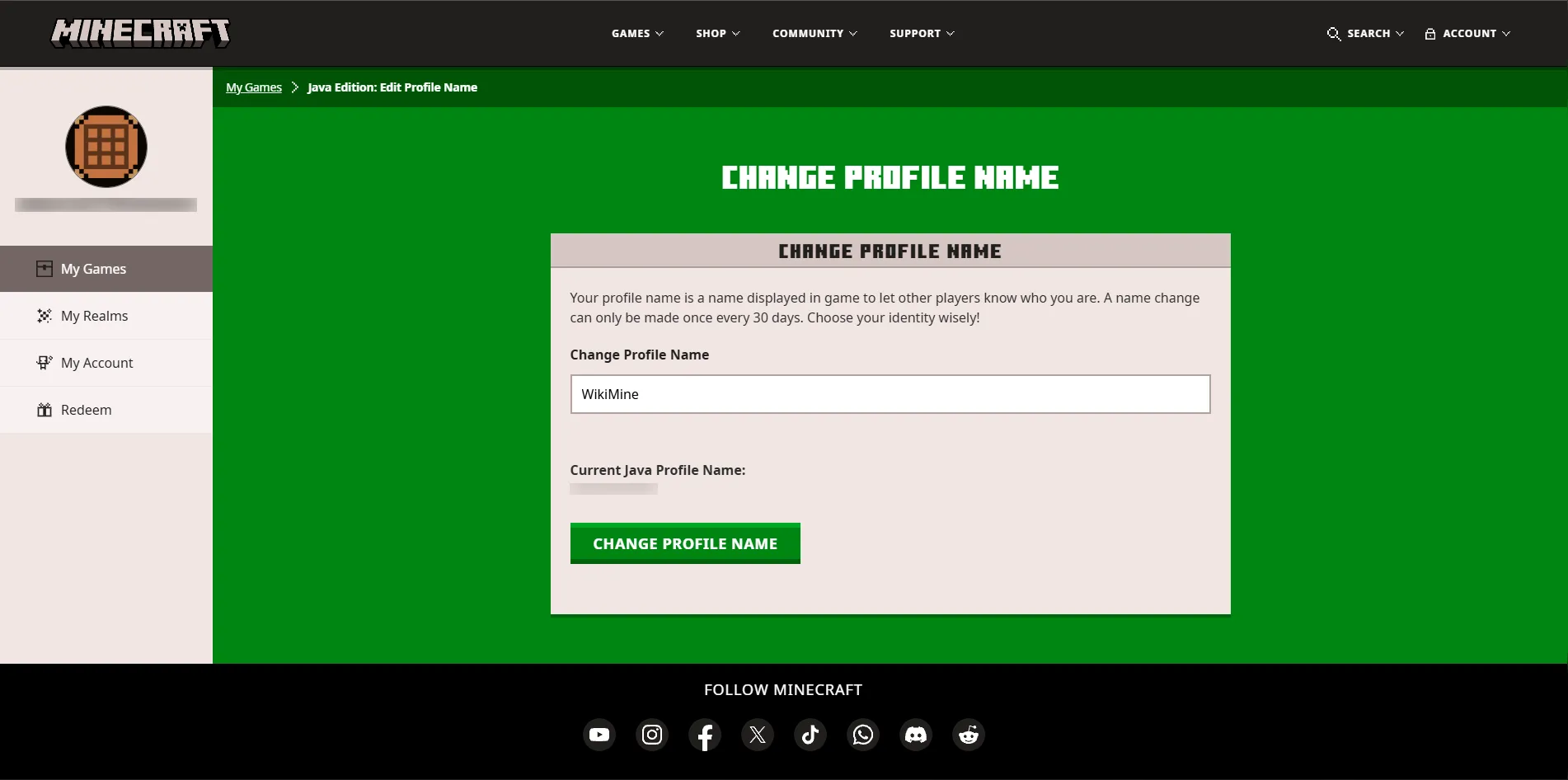
Task: Focus the profile name text field
Action: (890, 394)
